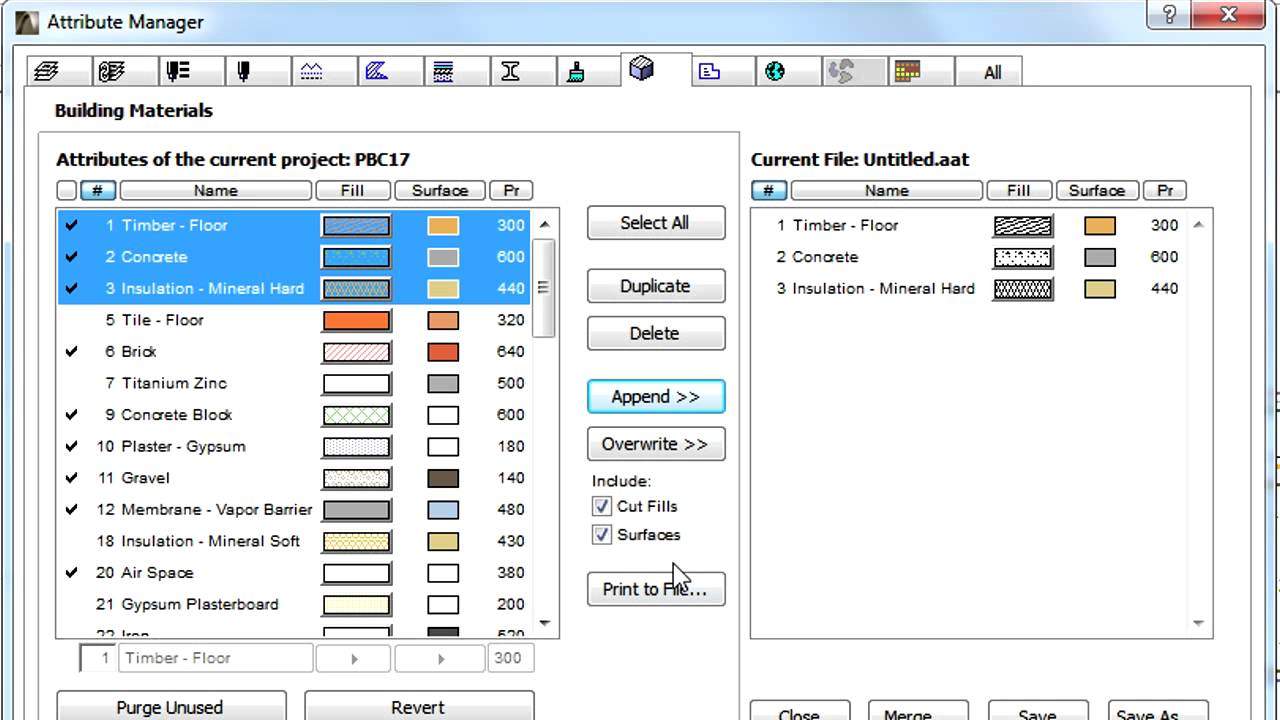Click the Duplicate button
This screenshot has height=720, width=1280.
point(655,286)
